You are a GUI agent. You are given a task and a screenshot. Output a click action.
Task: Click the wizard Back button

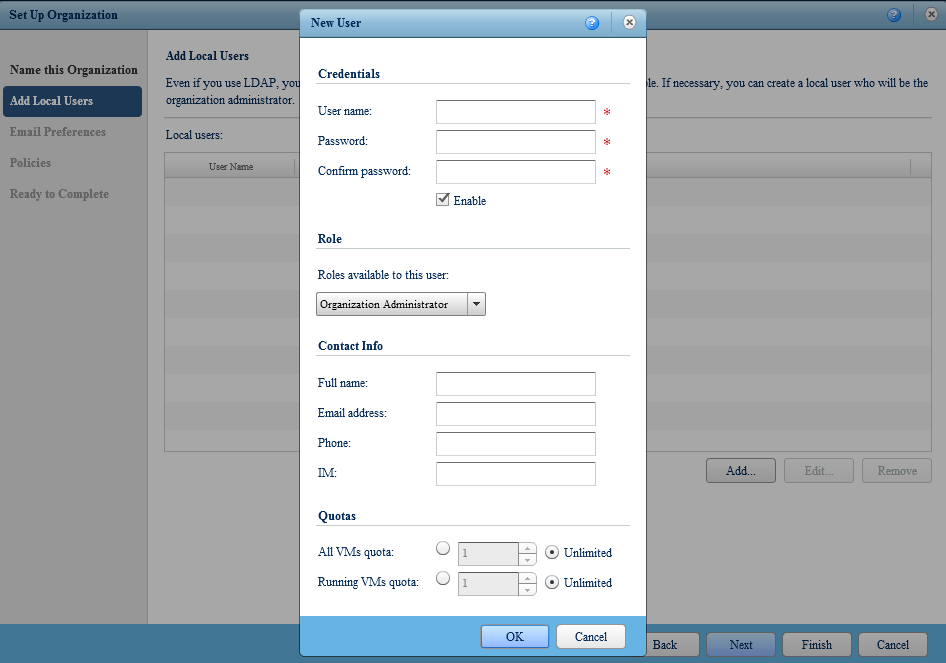tap(672, 644)
